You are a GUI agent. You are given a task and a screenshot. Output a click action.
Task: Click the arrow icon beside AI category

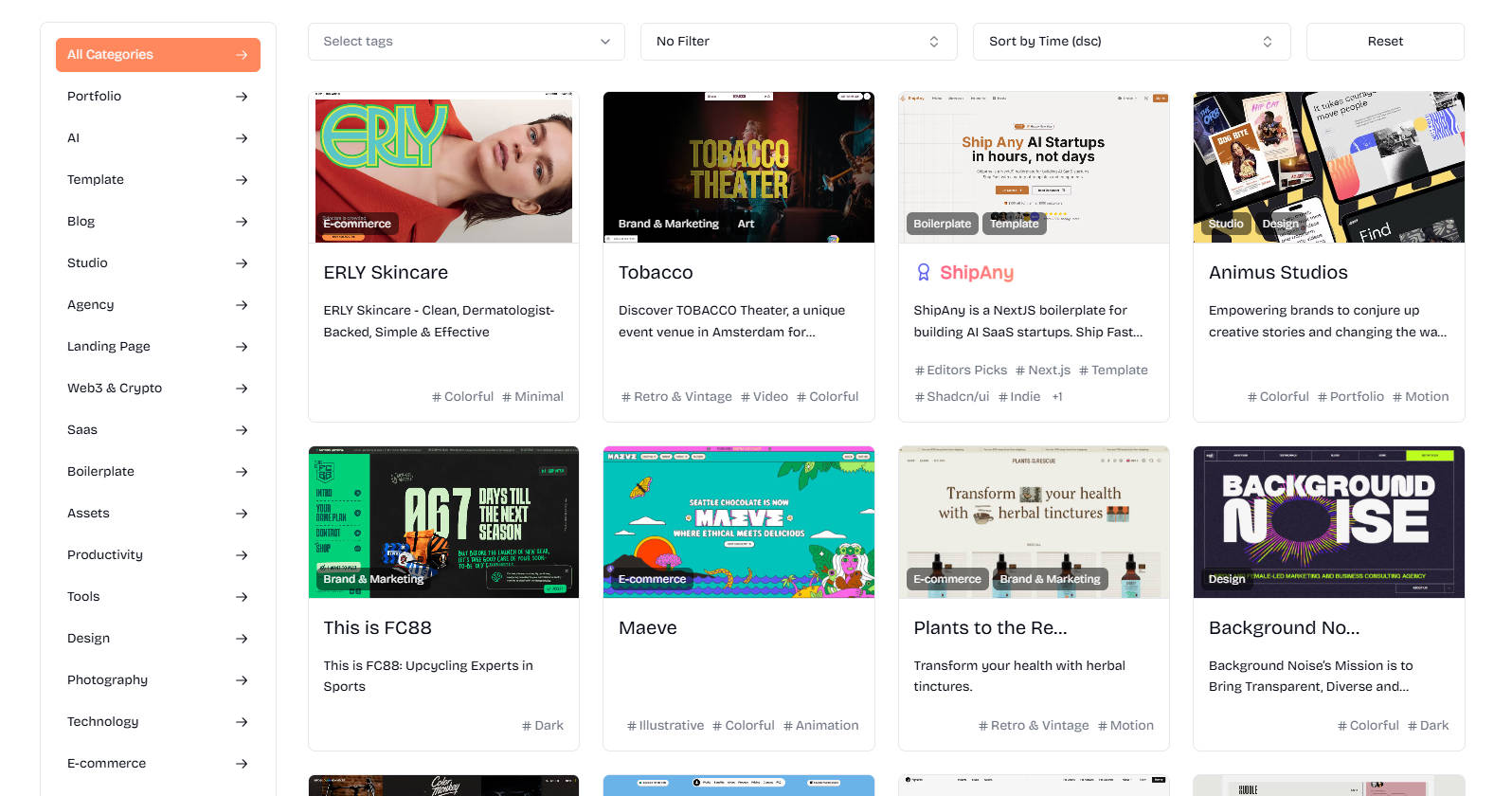[242, 138]
